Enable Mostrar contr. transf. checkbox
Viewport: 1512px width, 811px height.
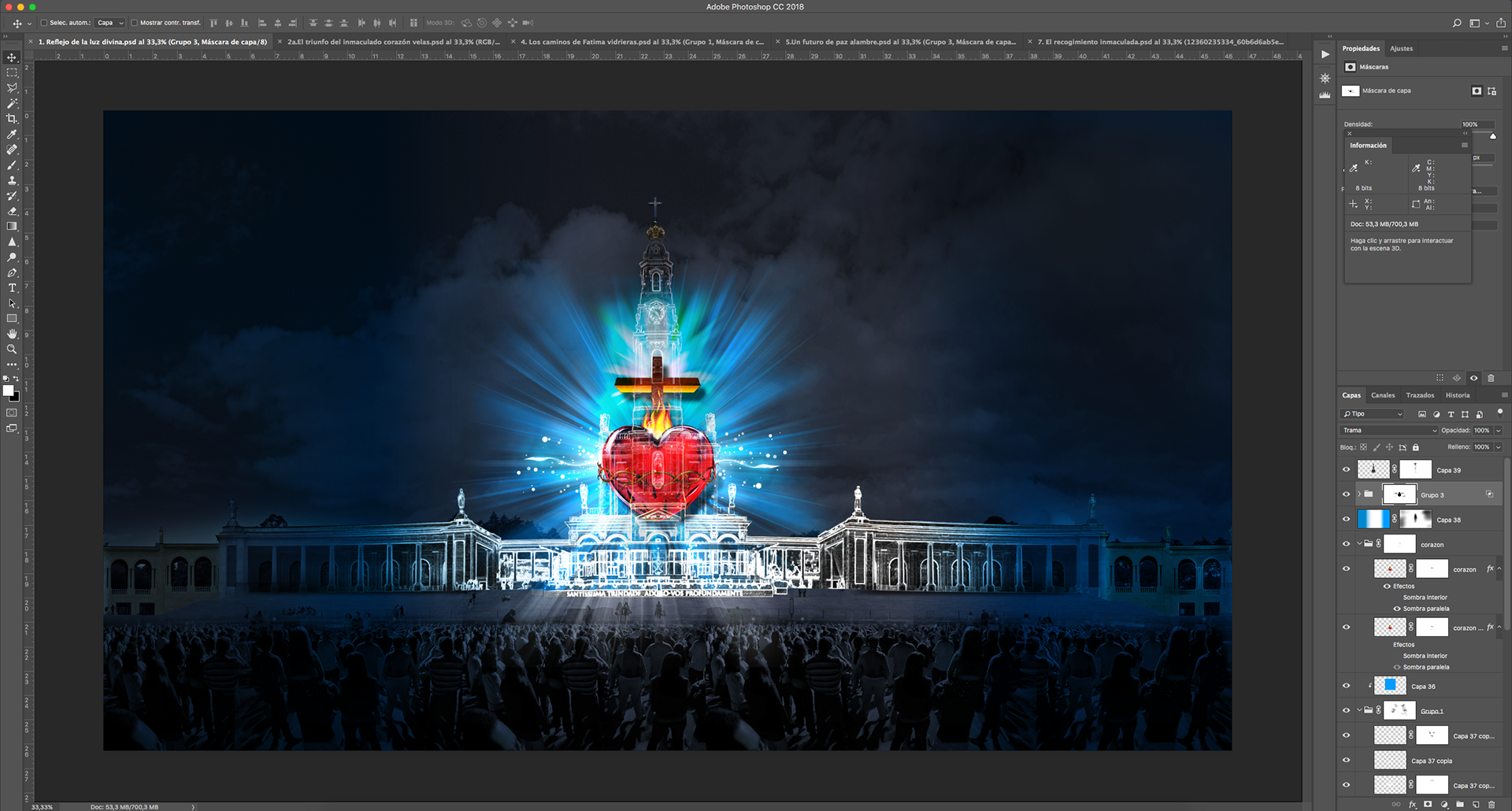click(x=134, y=23)
